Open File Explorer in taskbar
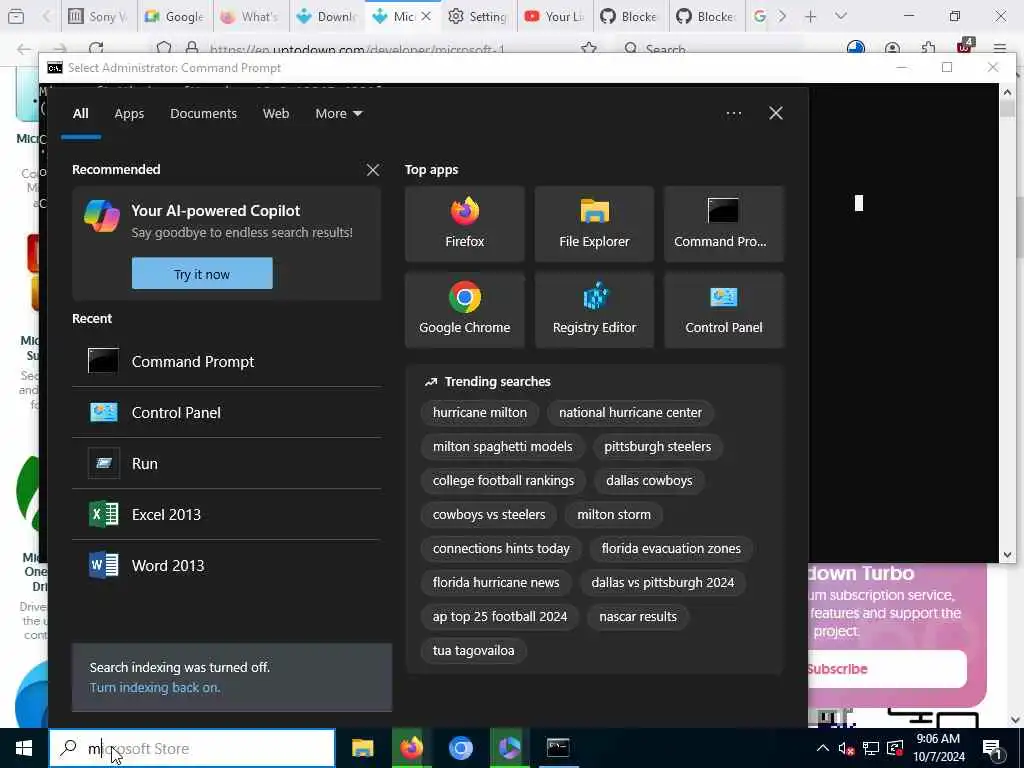 [362, 748]
